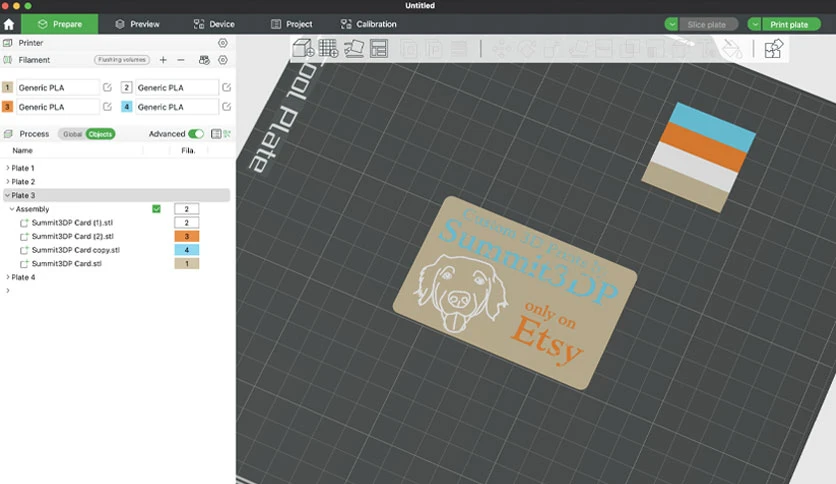Screen dimensions: 836x484
Task: Select Summit3DP Card copy.stl in tree
Action: (76, 250)
